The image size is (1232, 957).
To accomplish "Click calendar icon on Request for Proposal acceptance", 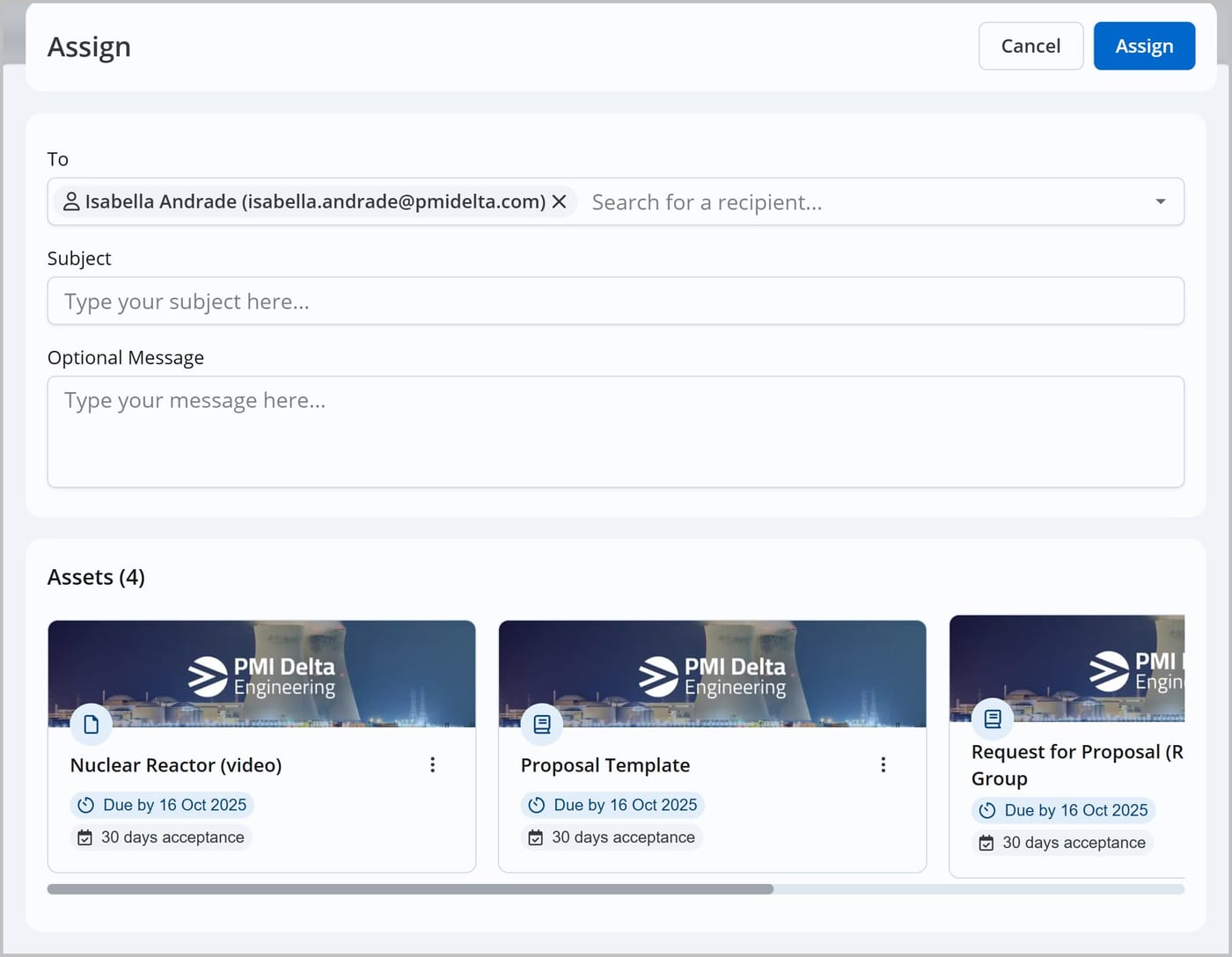I will pos(986,843).
